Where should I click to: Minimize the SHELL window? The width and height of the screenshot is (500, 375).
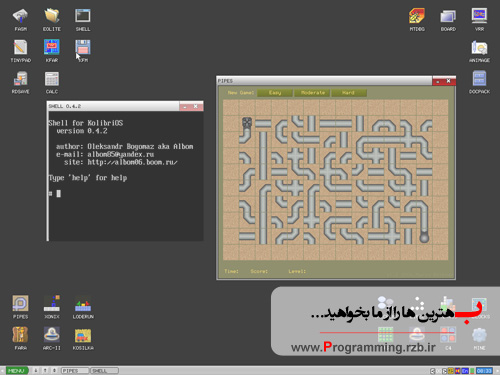click(x=185, y=106)
